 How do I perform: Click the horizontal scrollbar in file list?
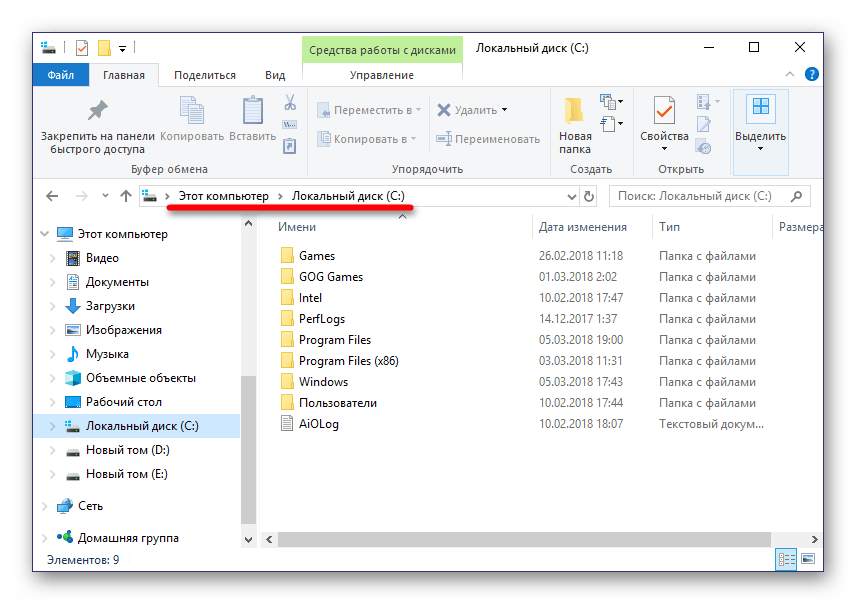pos(524,540)
